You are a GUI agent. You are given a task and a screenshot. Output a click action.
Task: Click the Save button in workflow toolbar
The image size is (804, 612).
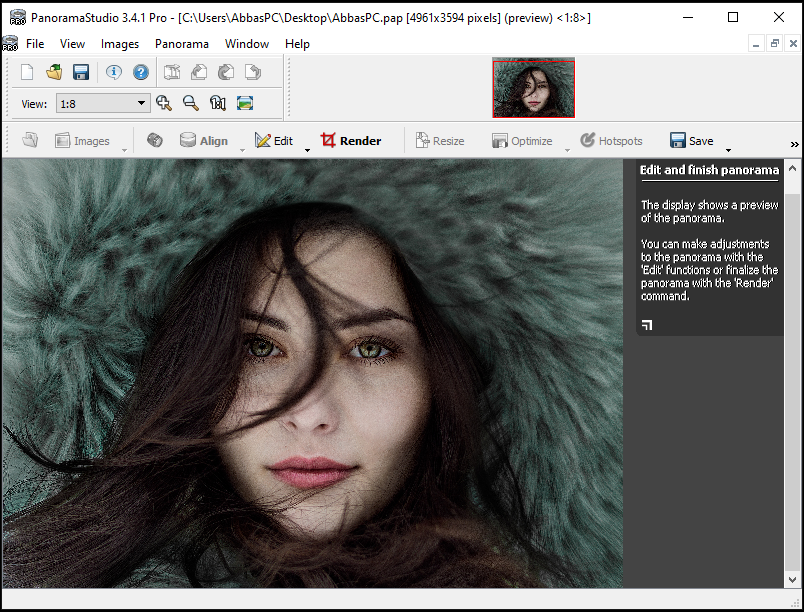click(x=692, y=140)
